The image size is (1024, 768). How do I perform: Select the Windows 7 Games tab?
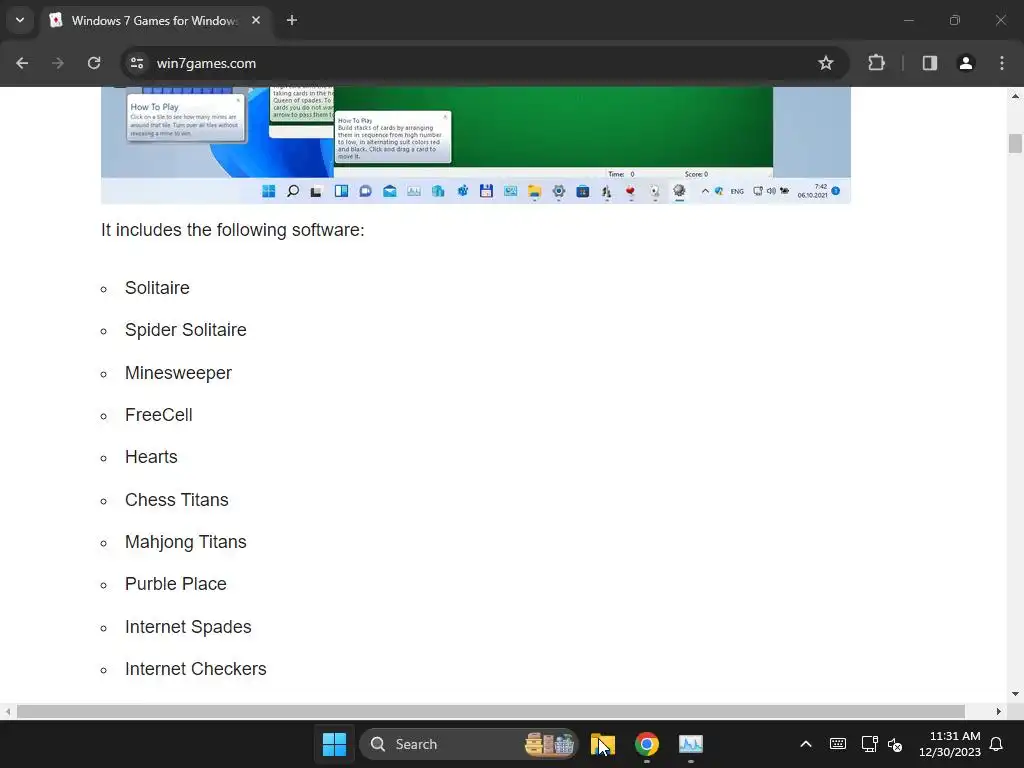155,20
